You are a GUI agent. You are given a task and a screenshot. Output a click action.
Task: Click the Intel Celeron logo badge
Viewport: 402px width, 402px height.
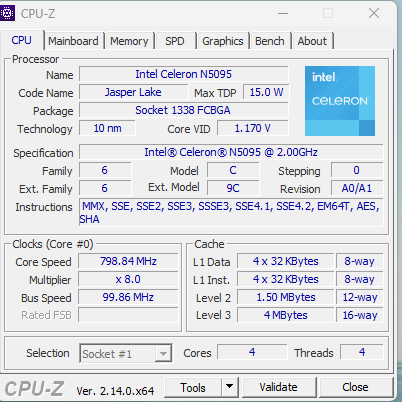coord(340,101)
